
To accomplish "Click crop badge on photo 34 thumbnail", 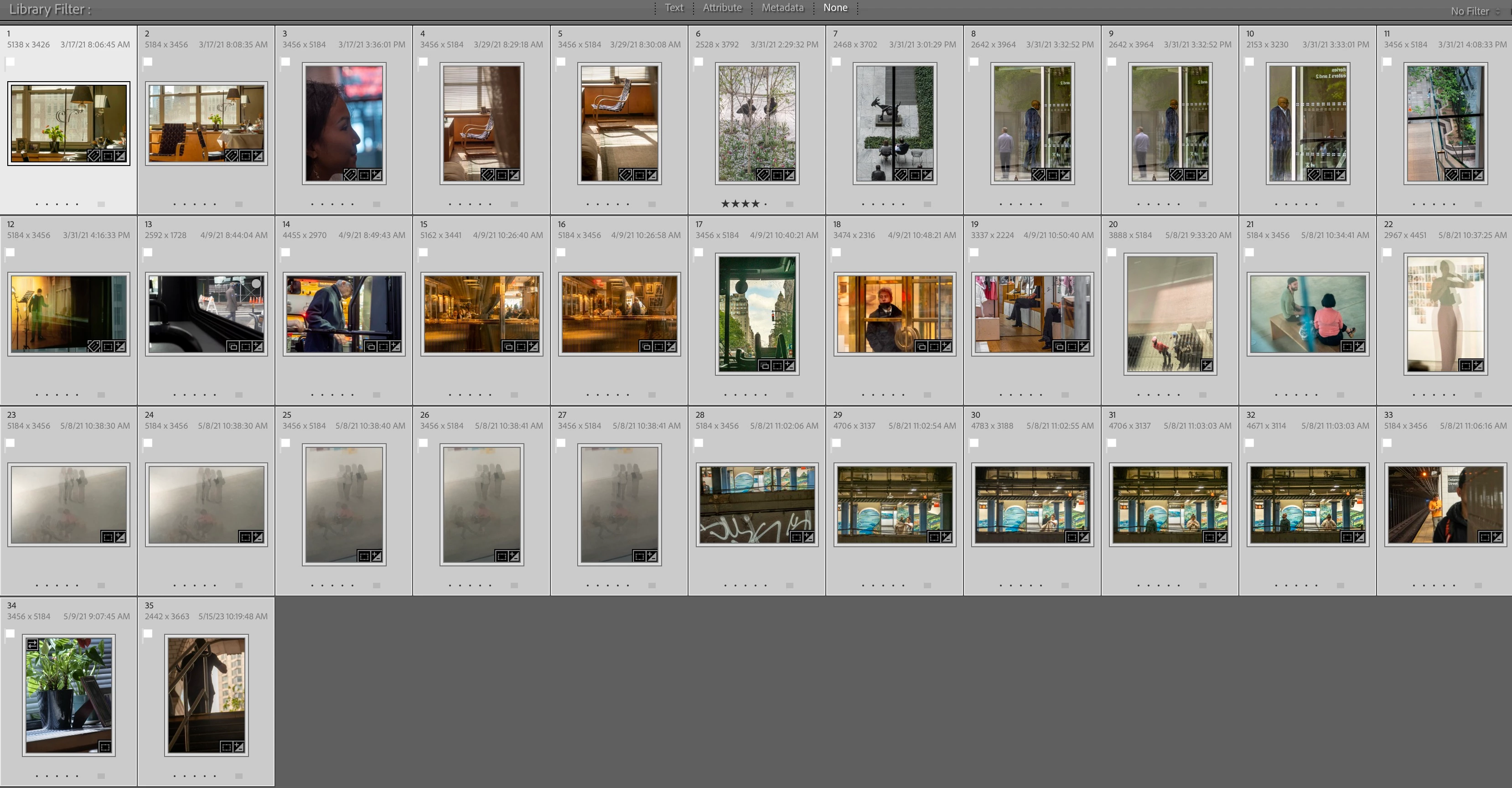I will point(105,747).
